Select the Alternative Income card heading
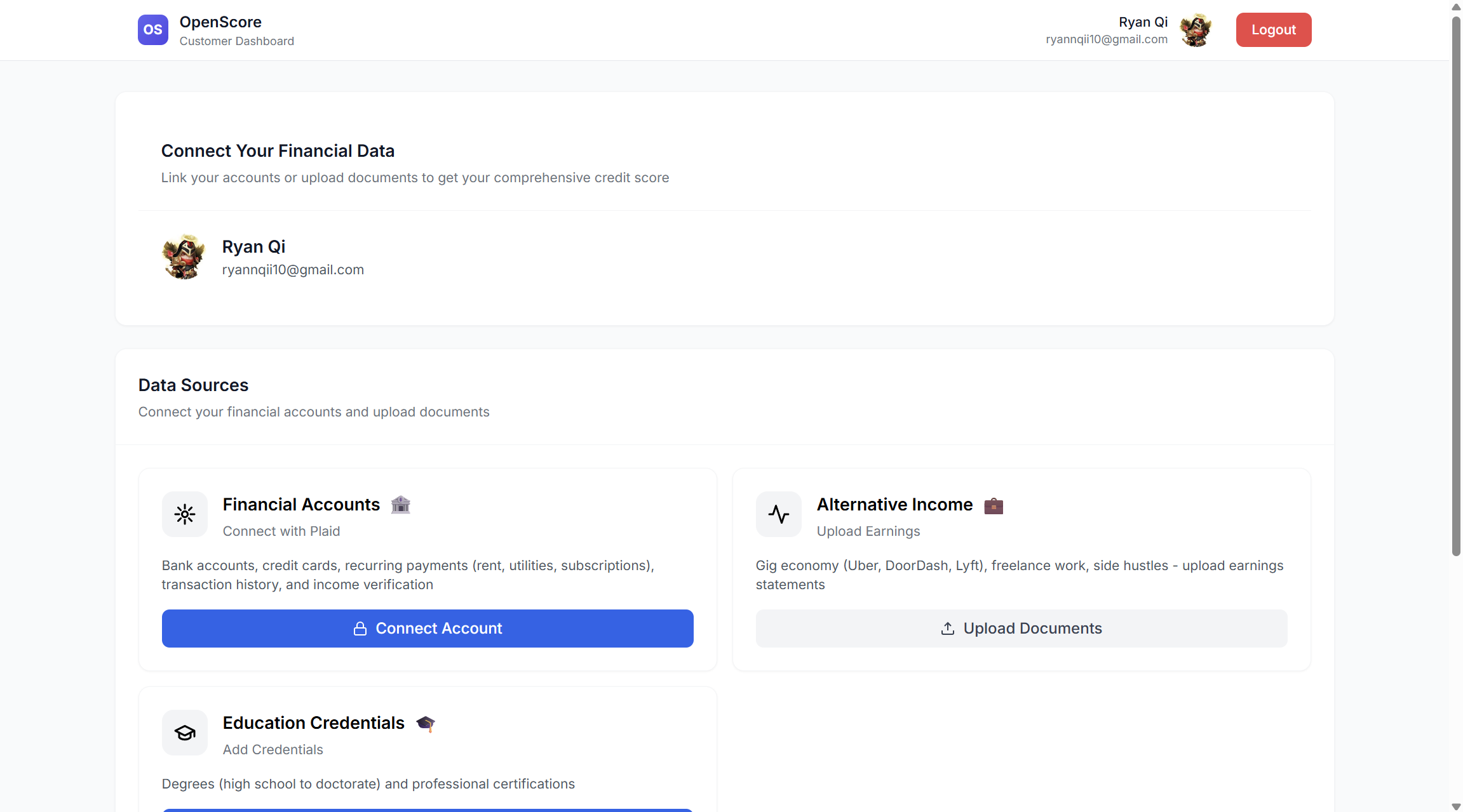The image size is (1463, 812). 894,505
